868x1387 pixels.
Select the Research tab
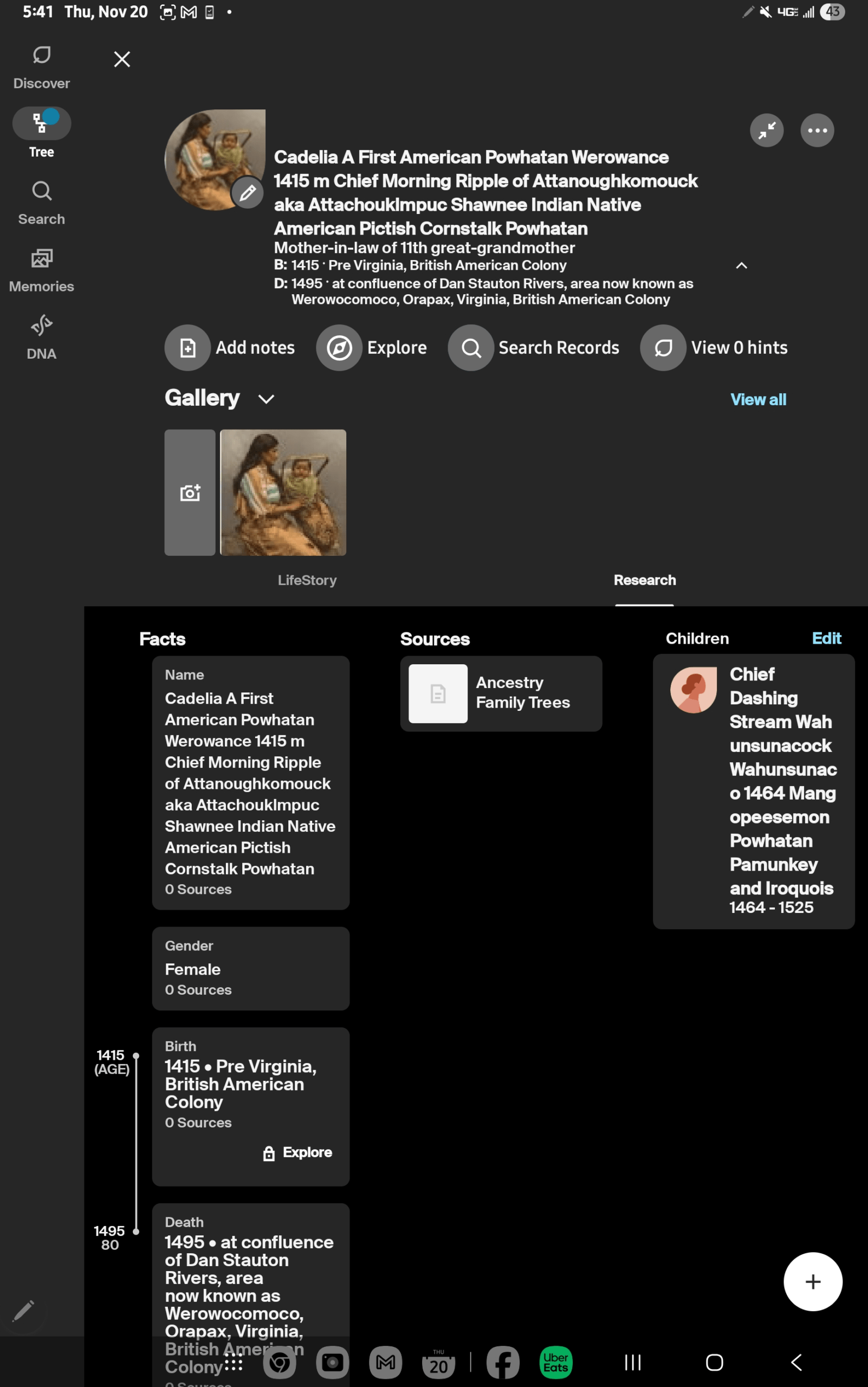click(645, 580)
